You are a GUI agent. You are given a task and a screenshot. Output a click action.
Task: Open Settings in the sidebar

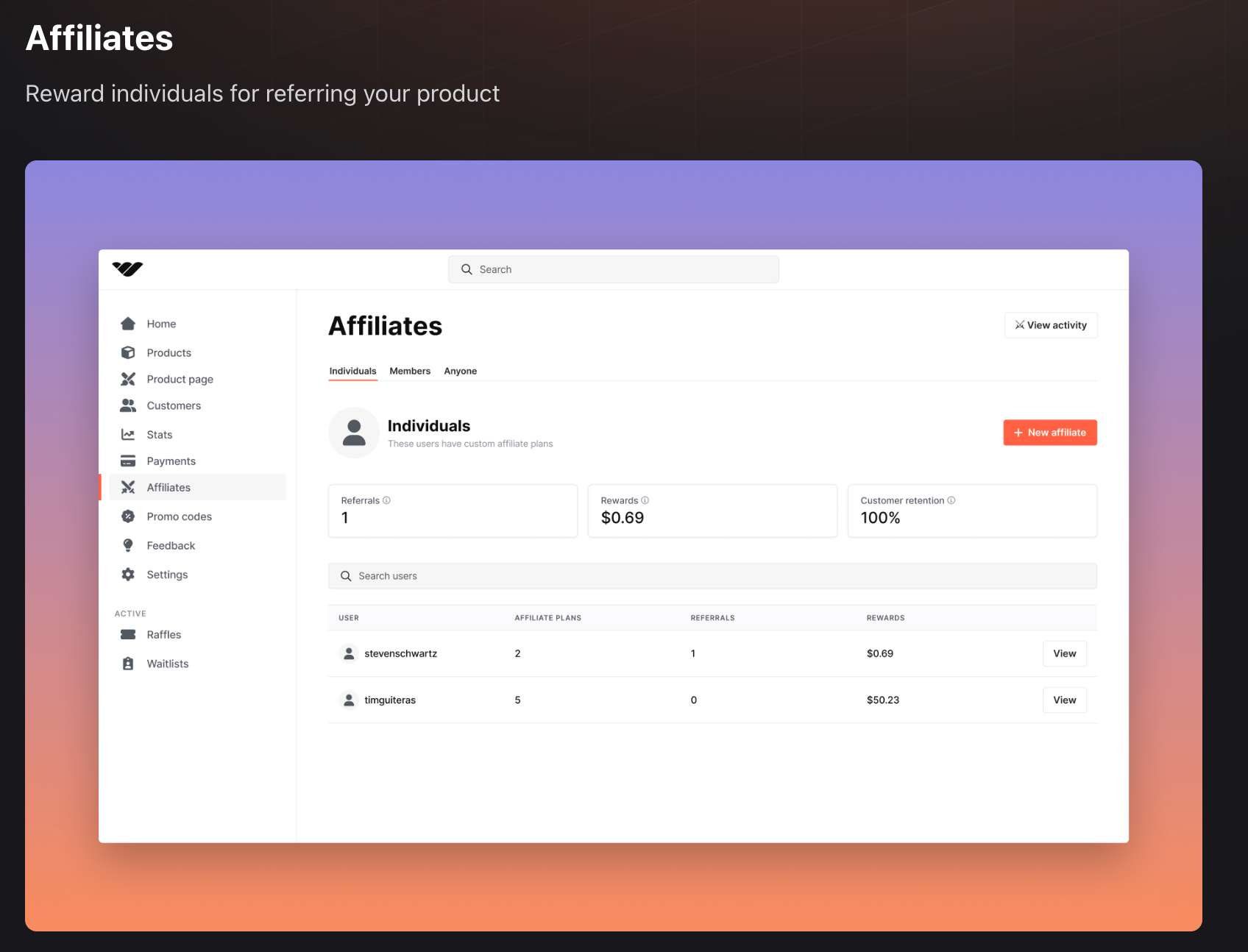pyautogui.click(x=198, y=575)
